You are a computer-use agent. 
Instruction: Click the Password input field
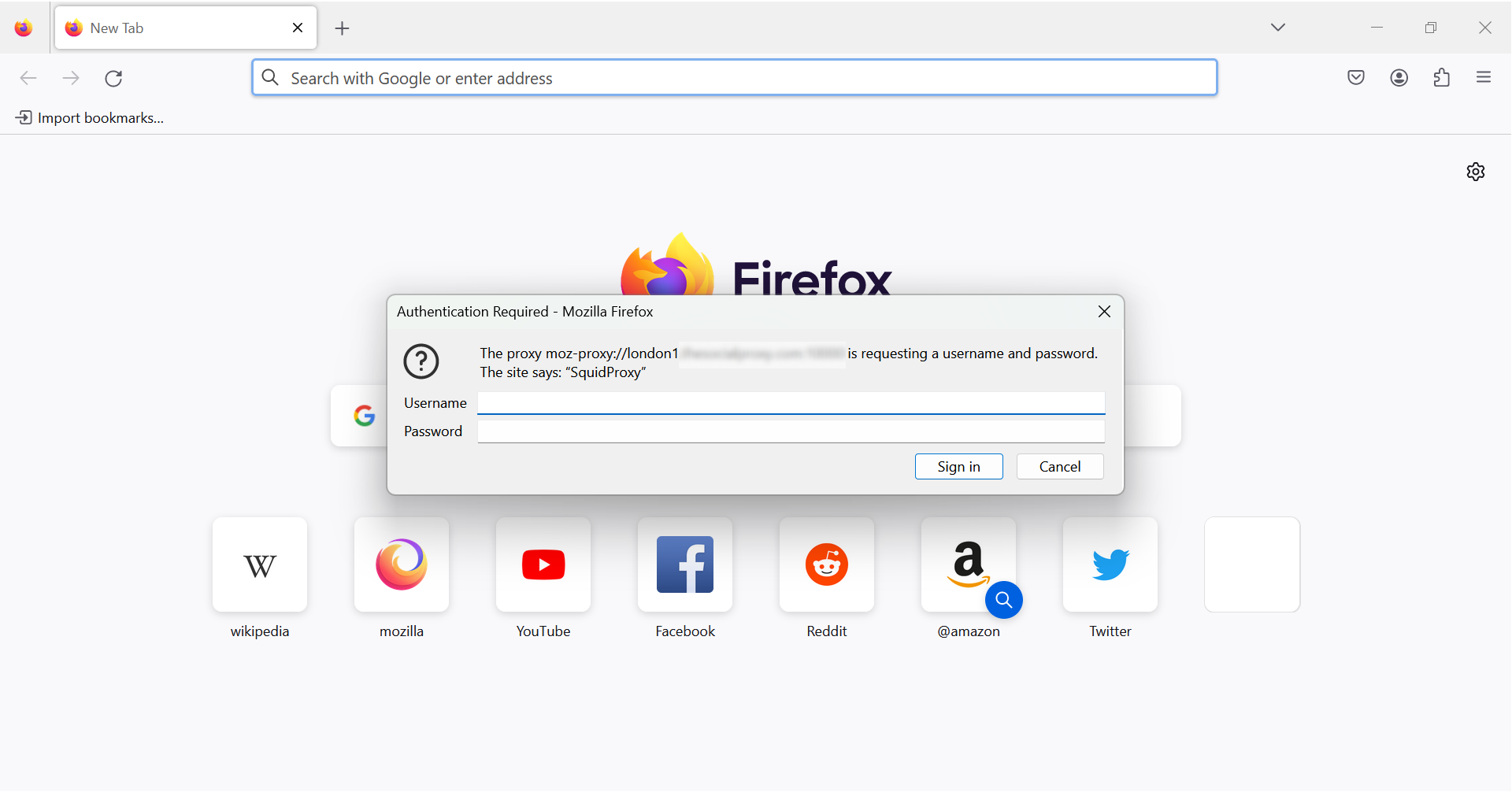pyautogui.click(x=791, y=431)
